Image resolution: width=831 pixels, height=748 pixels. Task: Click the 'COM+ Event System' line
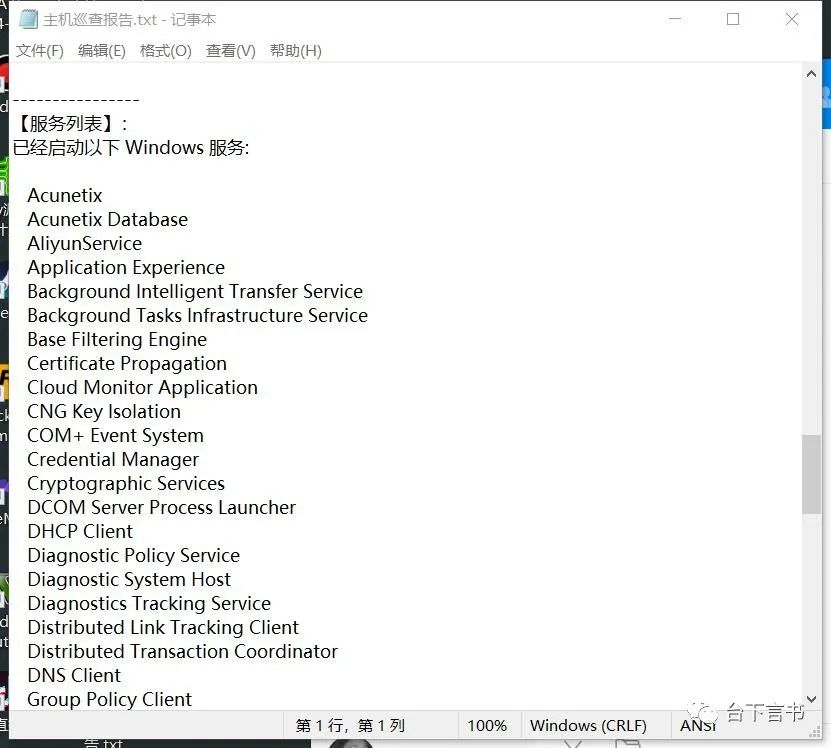click(x=116, y=436)
